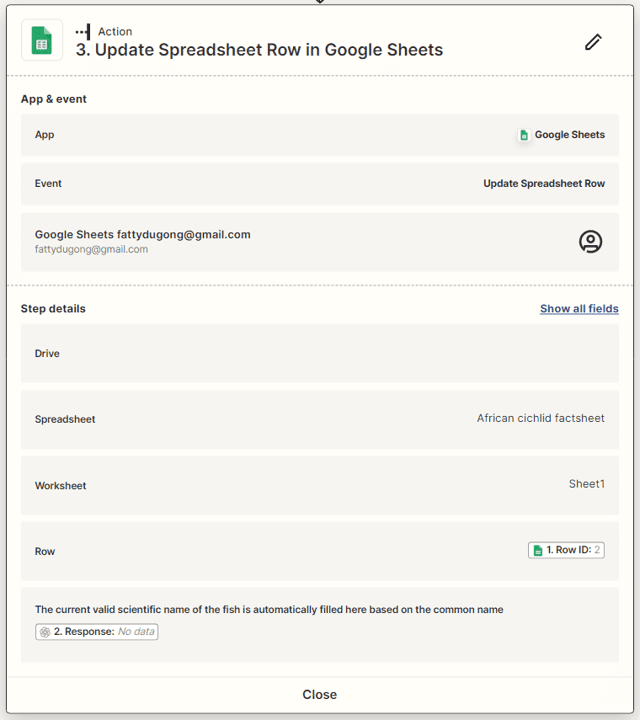Click the Spreadsheet field label
The width and height of the screenshot is (640, 720).
[x=65, y=419]
